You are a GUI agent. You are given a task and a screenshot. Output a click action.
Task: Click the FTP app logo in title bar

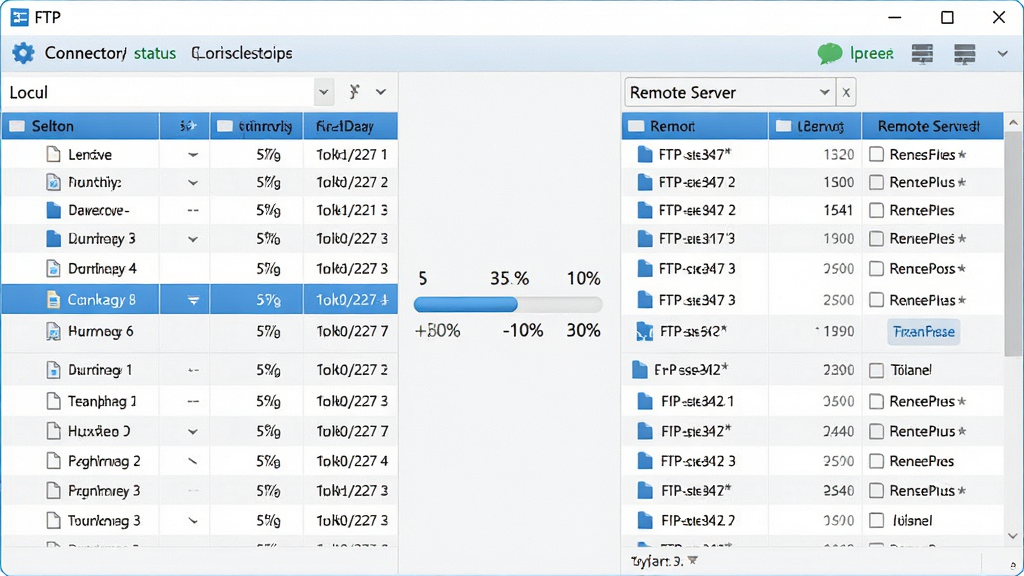[x=20, y=17]
